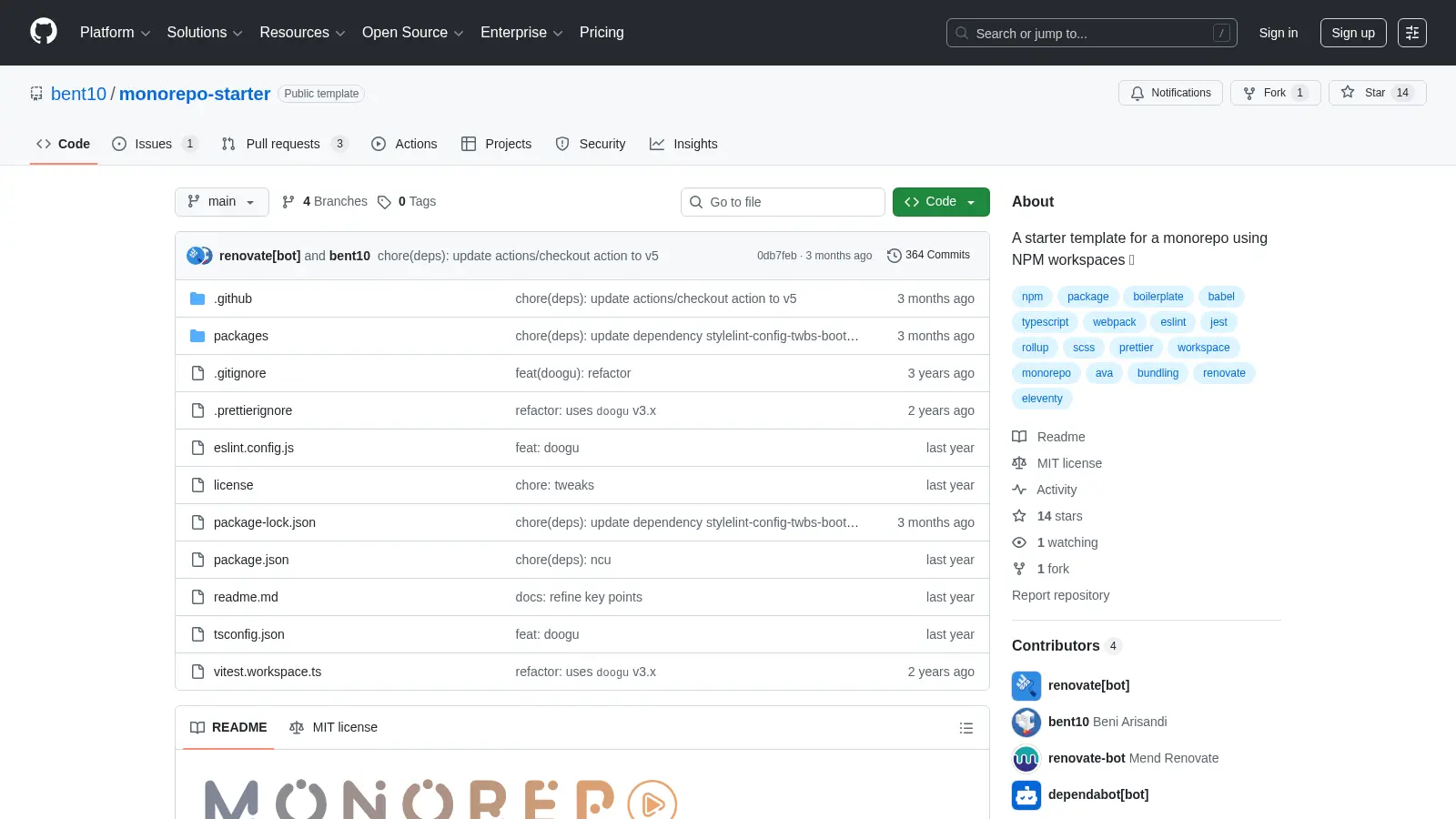Switch to the Pull requests tab
The image size is (1456, 819).
pos(284,144)
